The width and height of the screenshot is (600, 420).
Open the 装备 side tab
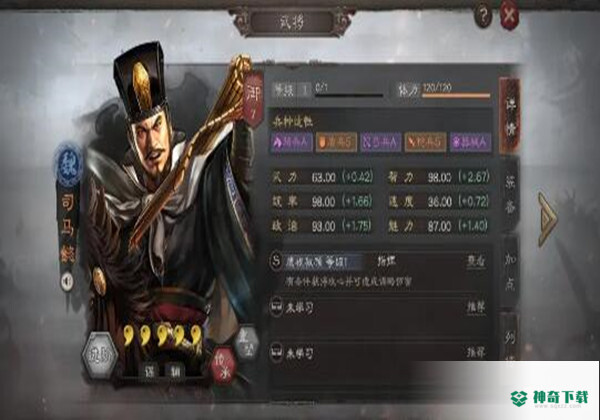(510, 195)
